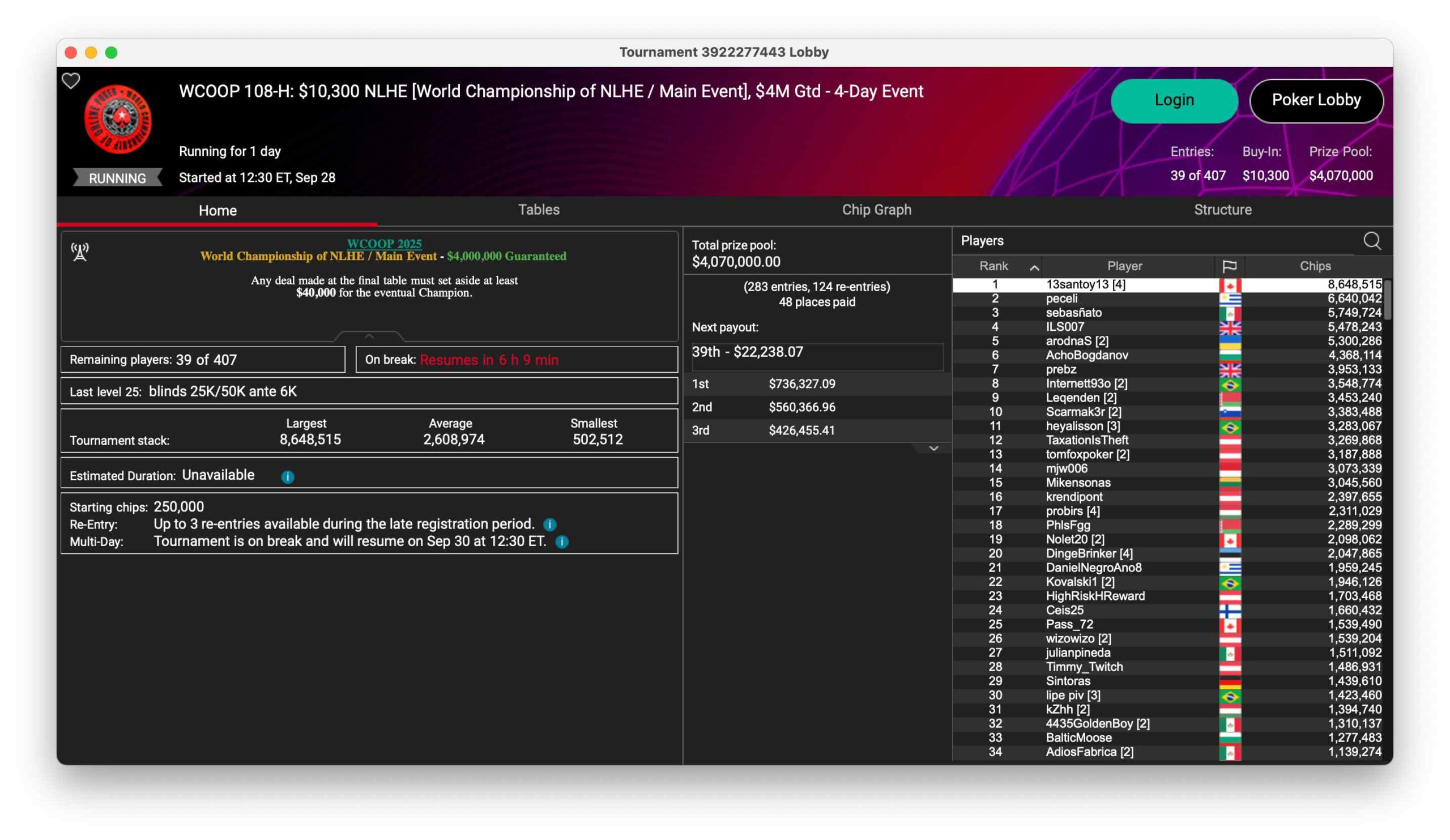Click Canada flag next to 13santoy13
This screenshot has width=1450, height=840.
(1230, 285)
